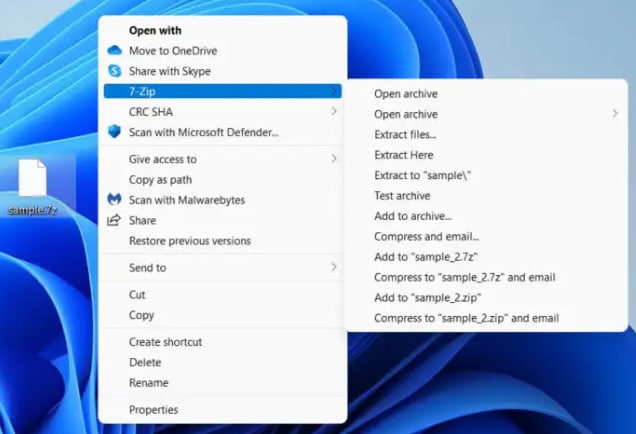
Task: Expand the CRC SHA submenu chevron
Action: [333, 111]
